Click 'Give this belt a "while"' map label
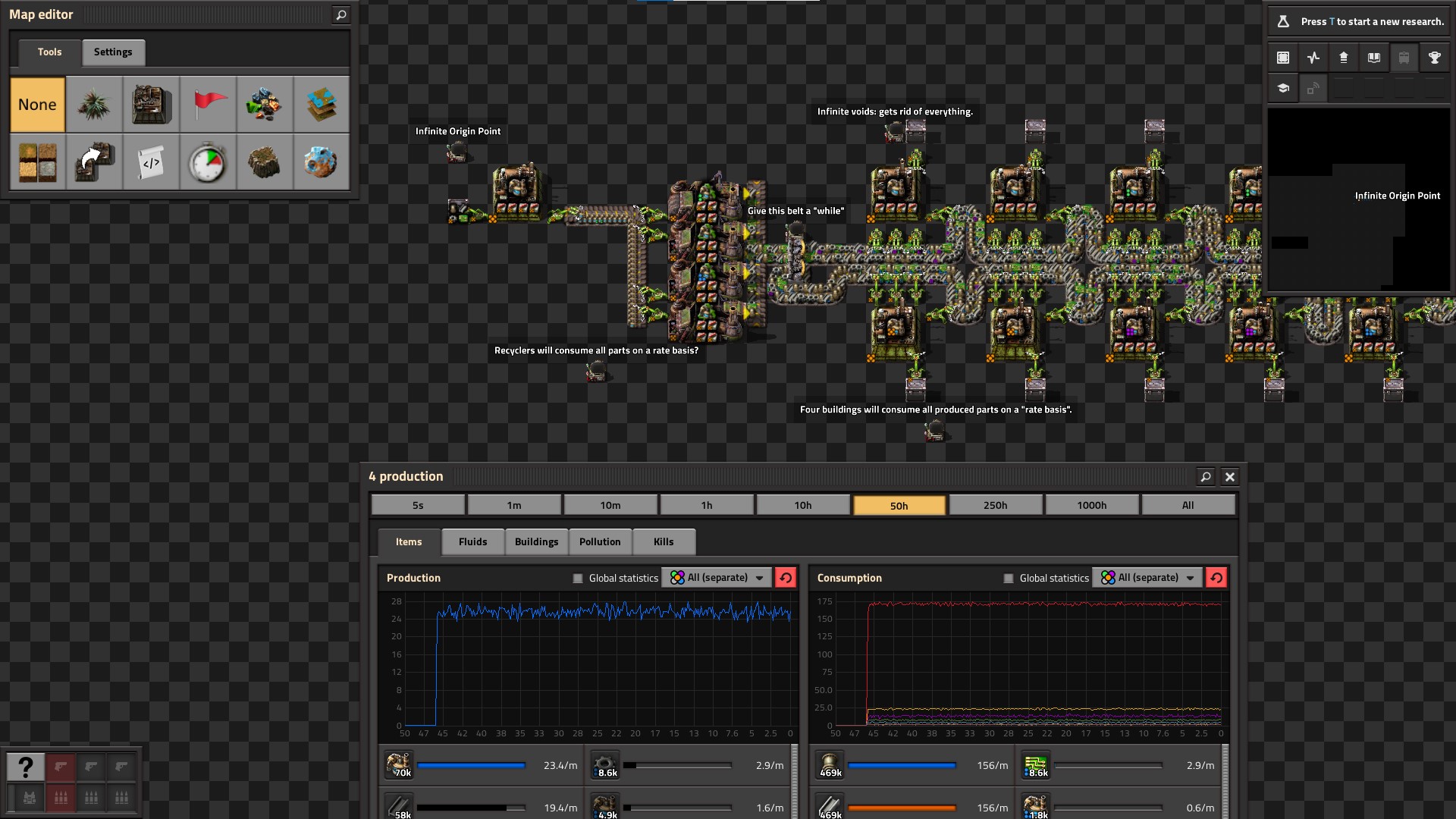 [795, 211]
